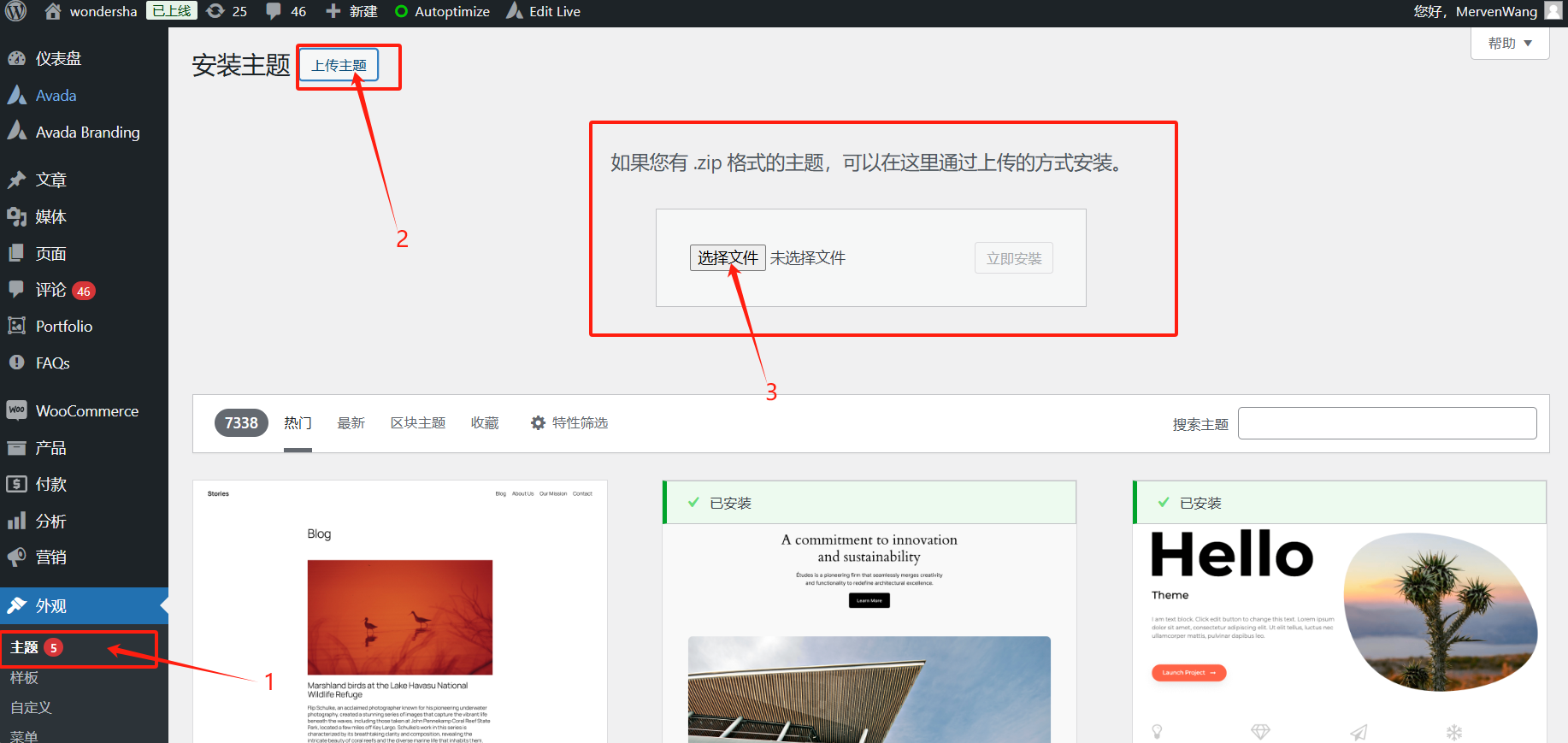Open the 评论 comments sidebar icon
1568x743 pixels.
[16, 289]
